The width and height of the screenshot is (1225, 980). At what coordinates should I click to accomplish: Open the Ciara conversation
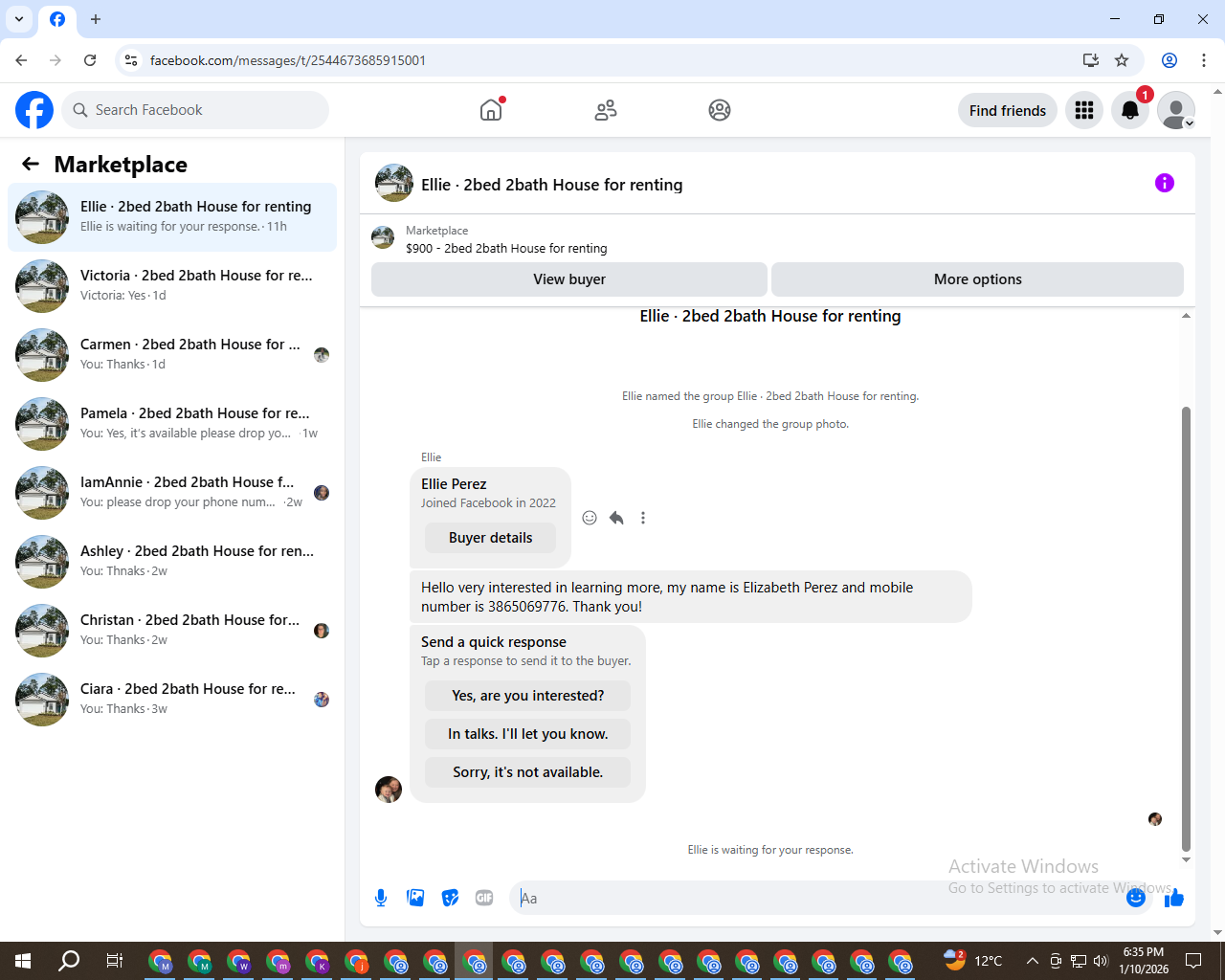coord(172,700)
